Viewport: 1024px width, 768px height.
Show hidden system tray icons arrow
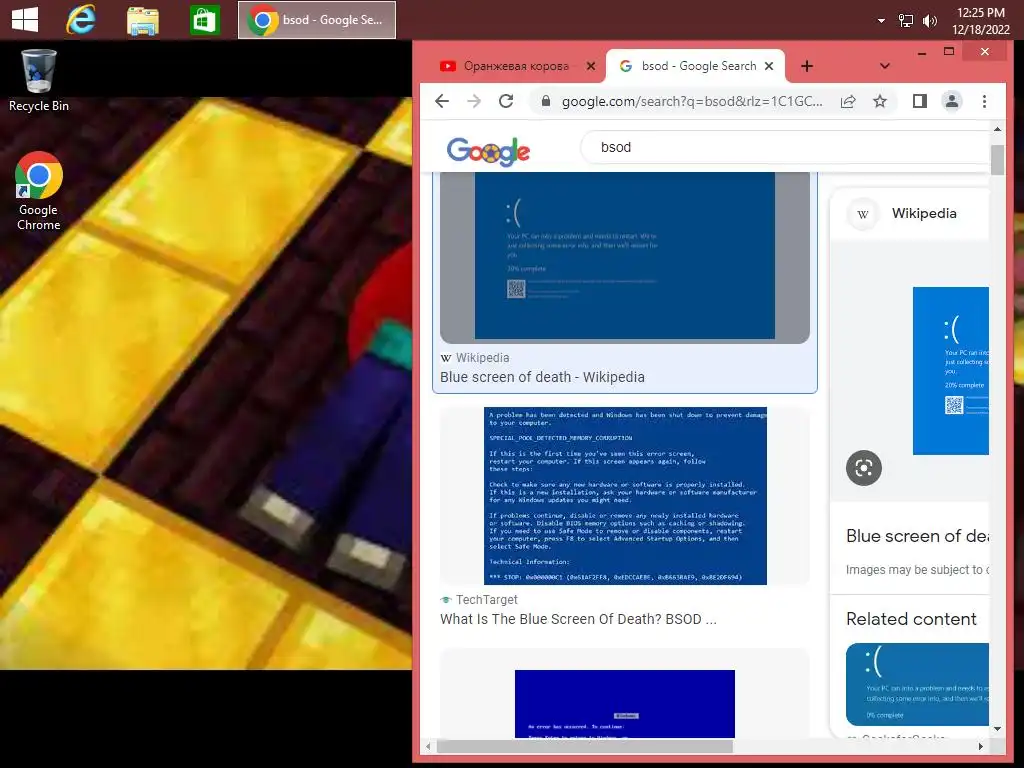pos(881,20)
